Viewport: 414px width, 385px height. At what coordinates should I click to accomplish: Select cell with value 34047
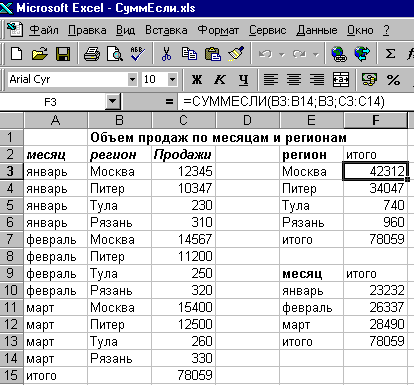(375, 188)
